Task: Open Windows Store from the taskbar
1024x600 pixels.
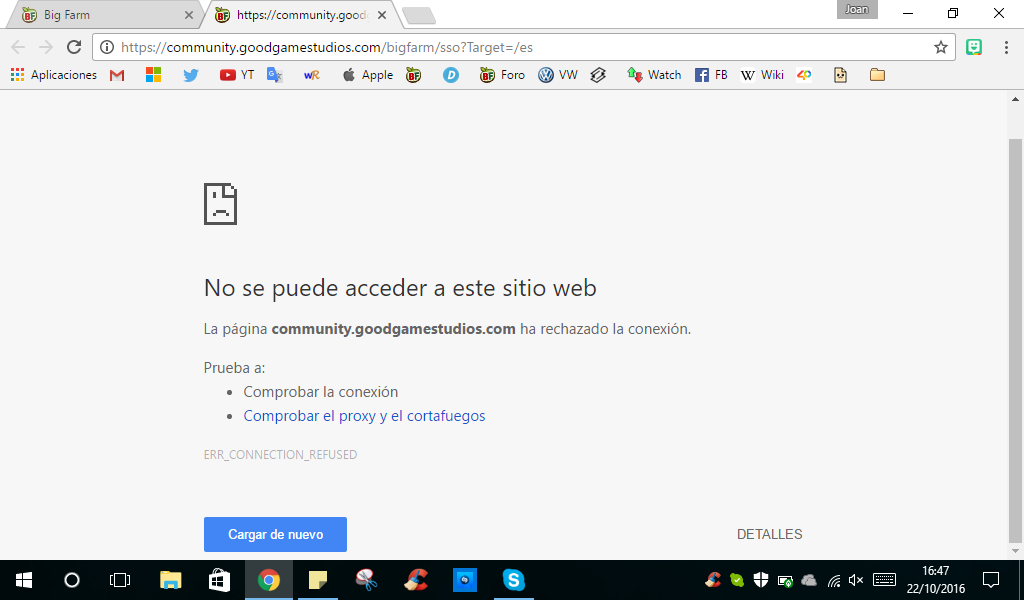Action: (x=219, y=580)
